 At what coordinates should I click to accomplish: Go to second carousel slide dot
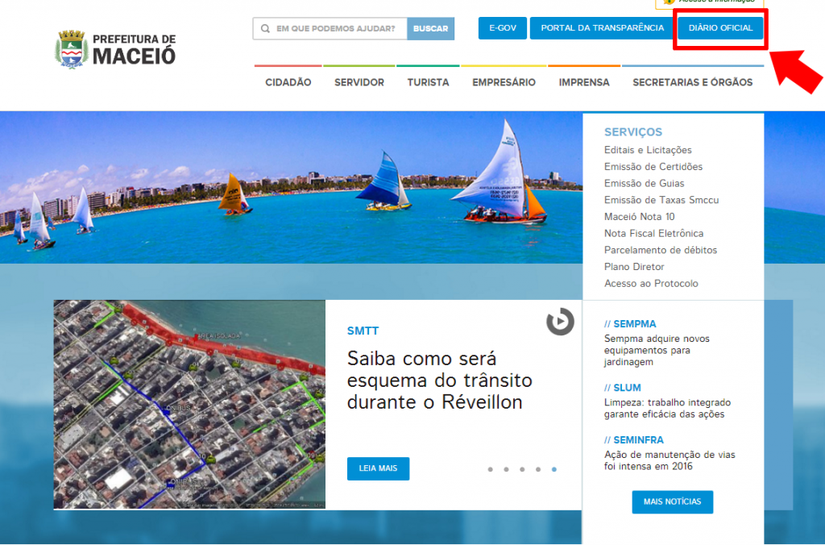coord(506,469)
